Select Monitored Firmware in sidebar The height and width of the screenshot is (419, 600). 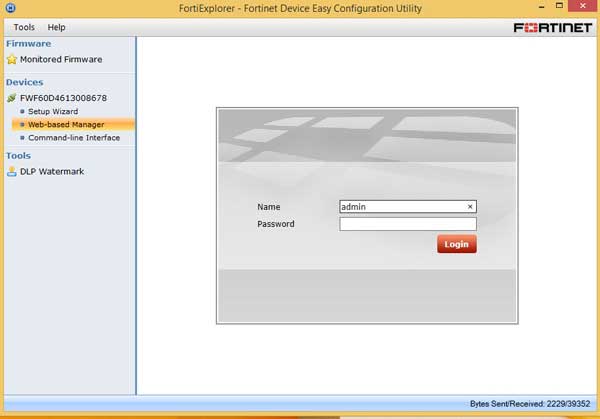61,59
